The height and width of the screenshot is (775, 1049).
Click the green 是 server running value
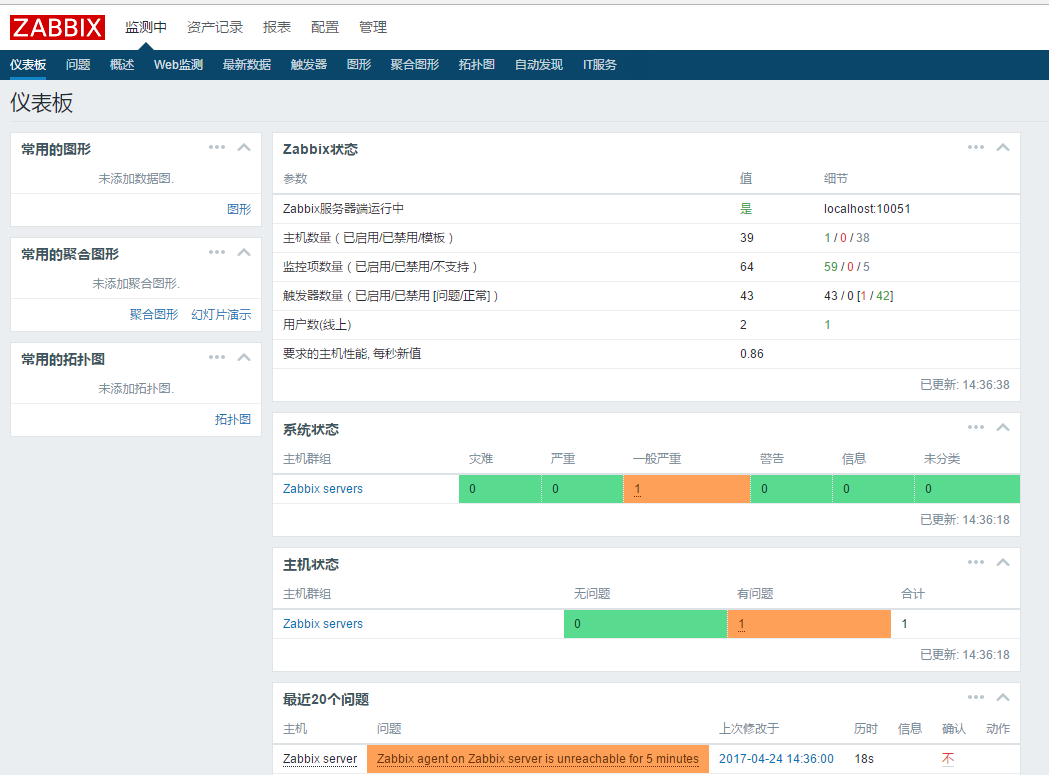tap(746, 209)
